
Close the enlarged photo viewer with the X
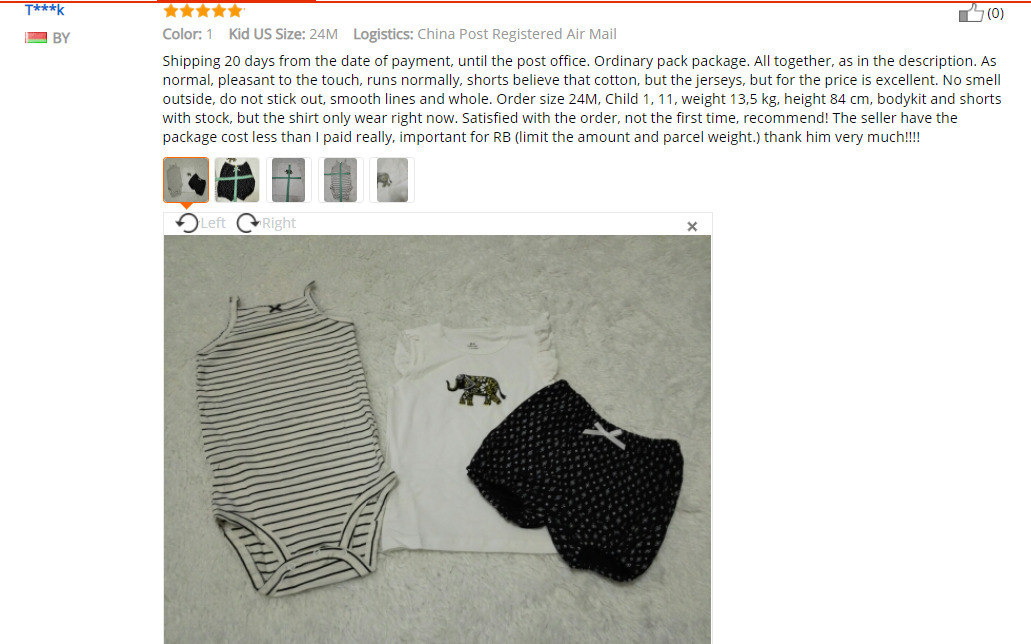692,226
